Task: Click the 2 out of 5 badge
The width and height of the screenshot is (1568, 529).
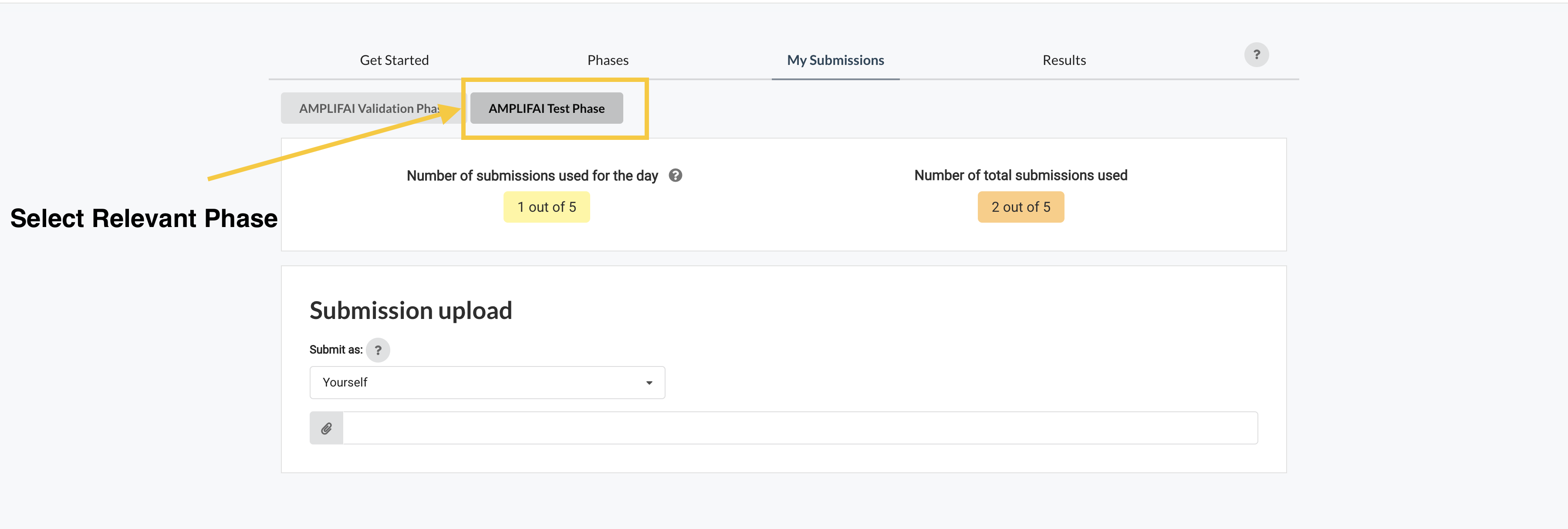Action: [1021, 207]
